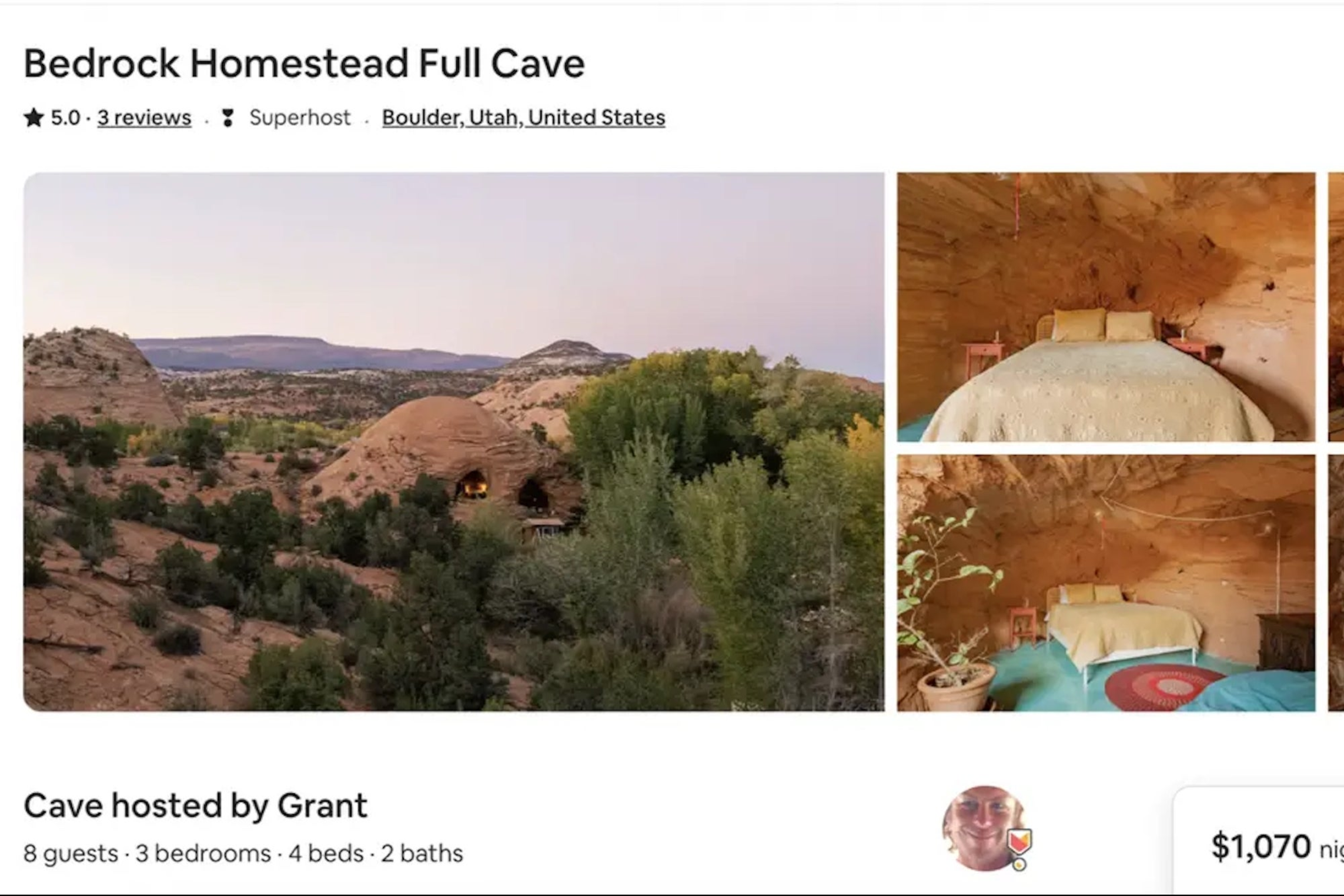Click the 2 baths detail
This screenshot has height=896, width=1344.
click(x=422, y=853)
